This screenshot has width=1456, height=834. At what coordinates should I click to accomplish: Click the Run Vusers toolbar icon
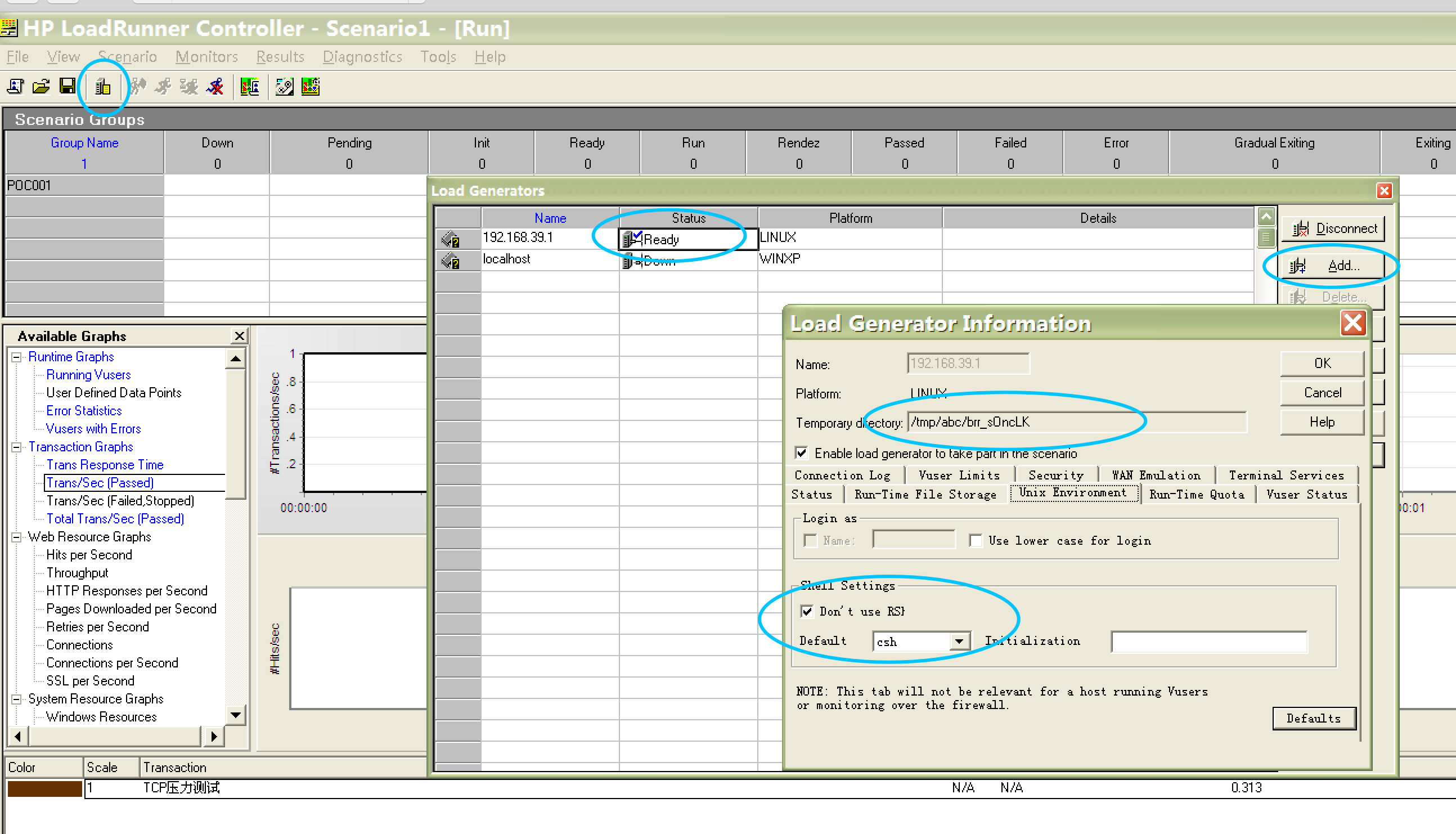click(x=164, y=87)
